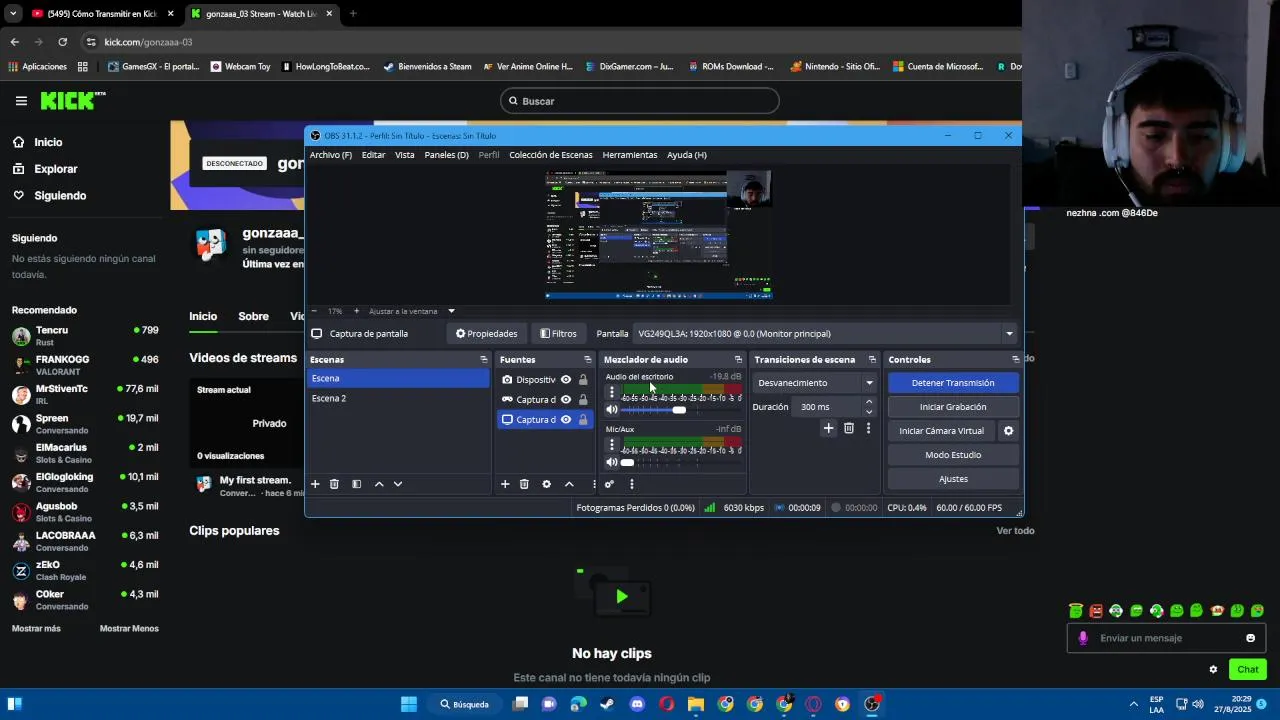Open Archivo (F) menu in OBS
The width and height of the screenshot is (1280, 720).
click(x=331, y=155)
